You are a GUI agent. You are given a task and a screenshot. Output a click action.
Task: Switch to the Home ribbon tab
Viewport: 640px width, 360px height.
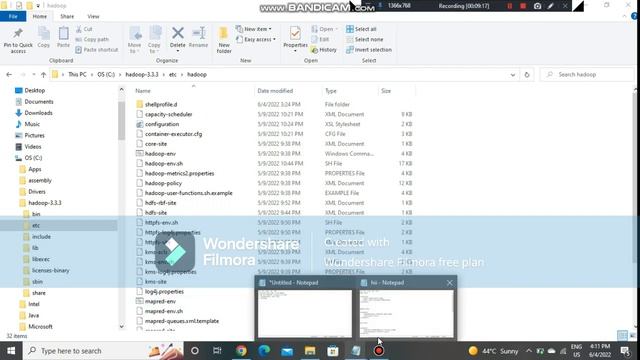[x=40, y=16]
